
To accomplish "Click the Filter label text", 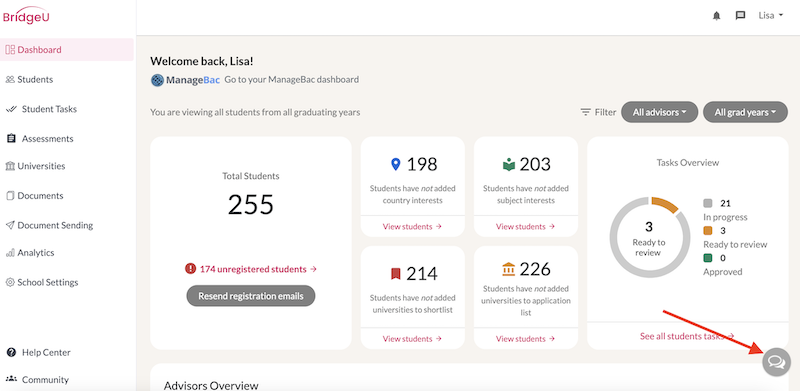I will click(606, 112).
